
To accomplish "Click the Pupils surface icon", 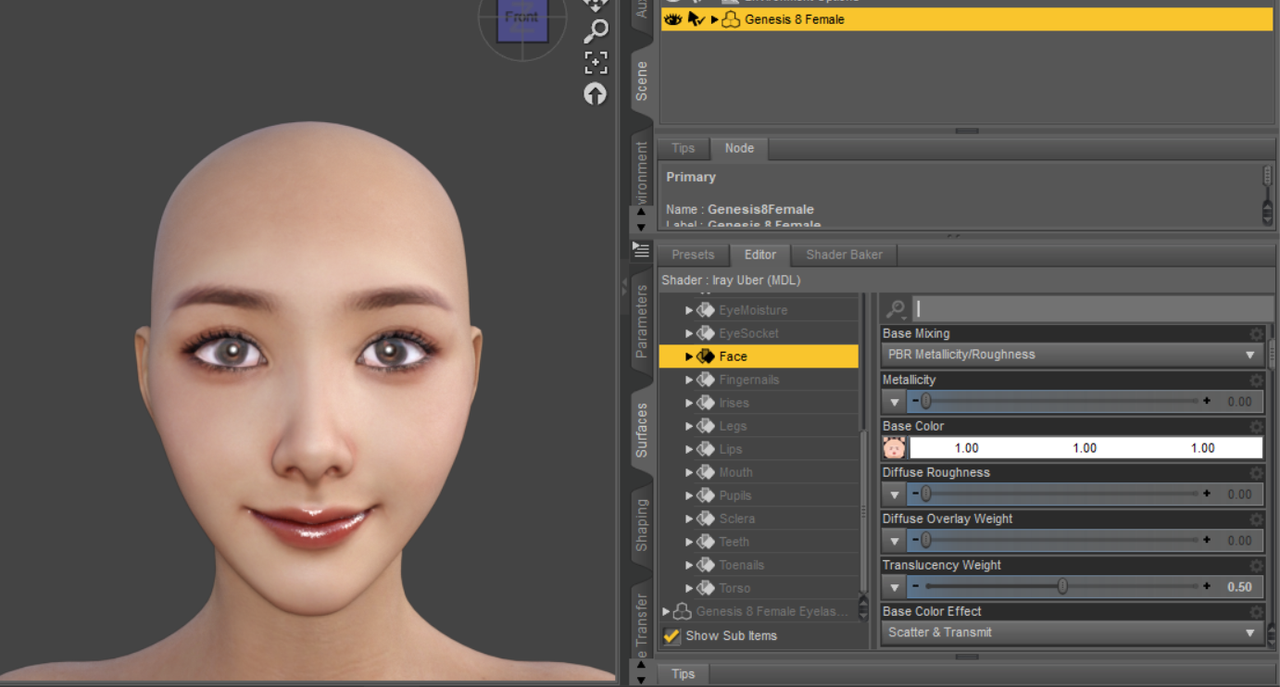I will [705, 495].
